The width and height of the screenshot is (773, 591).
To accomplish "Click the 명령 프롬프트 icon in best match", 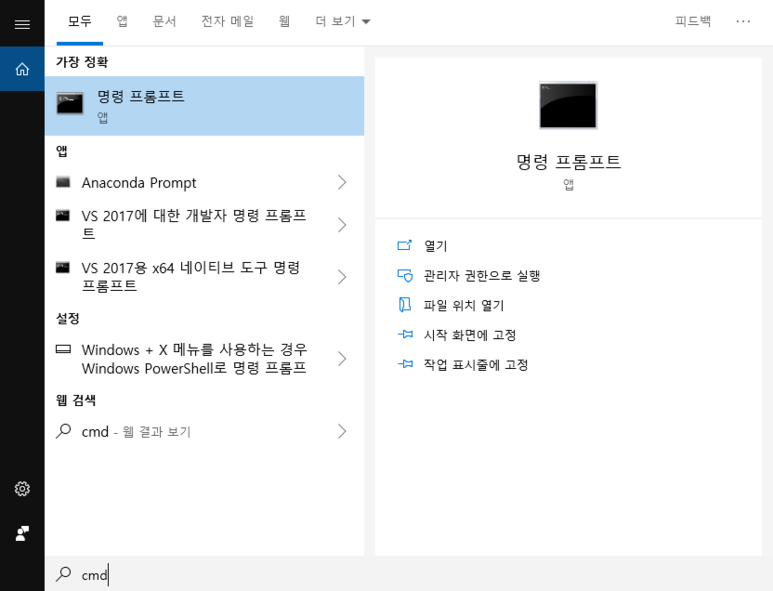I will point(70,103).
